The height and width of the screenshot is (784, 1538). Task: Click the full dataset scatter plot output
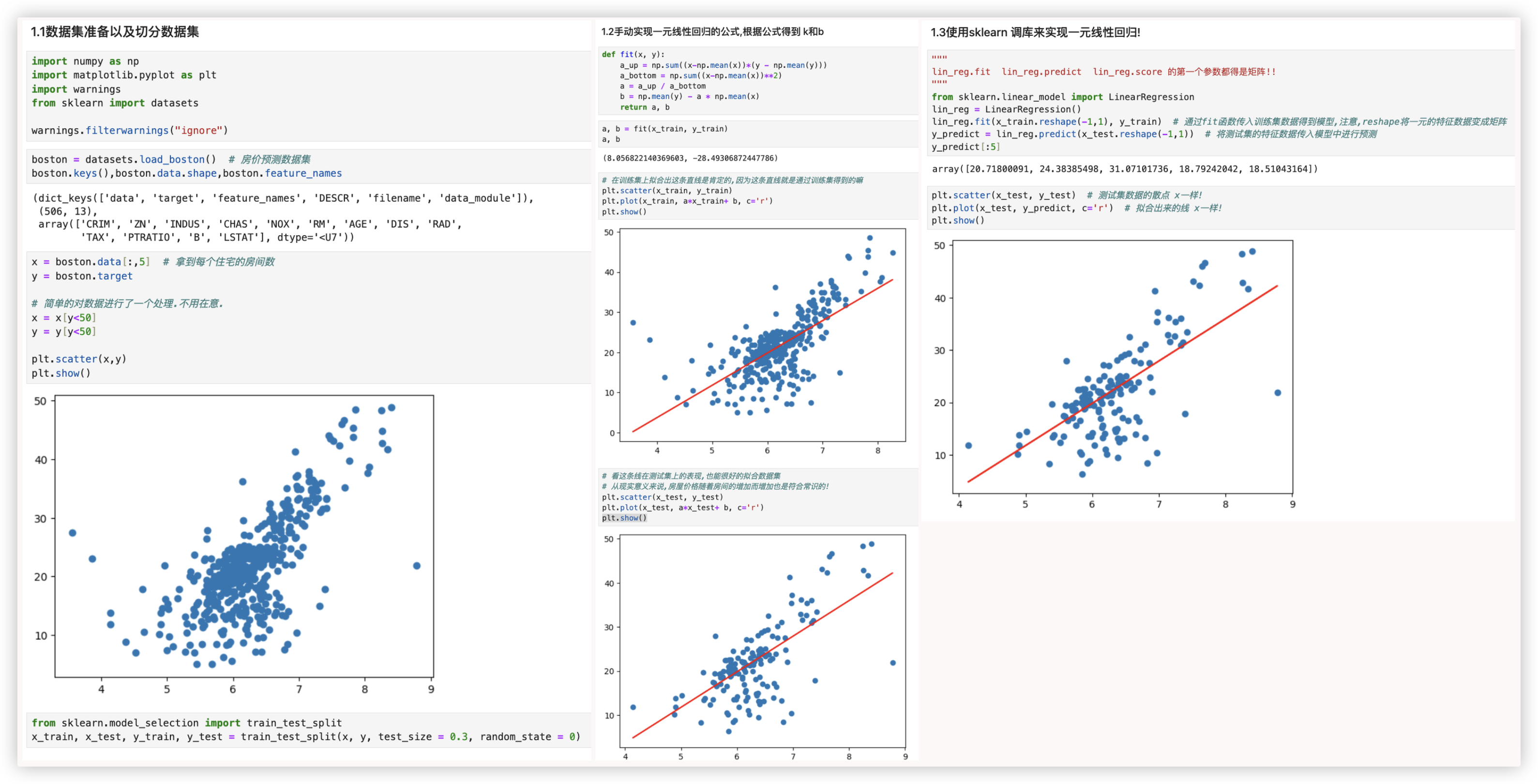243,536
